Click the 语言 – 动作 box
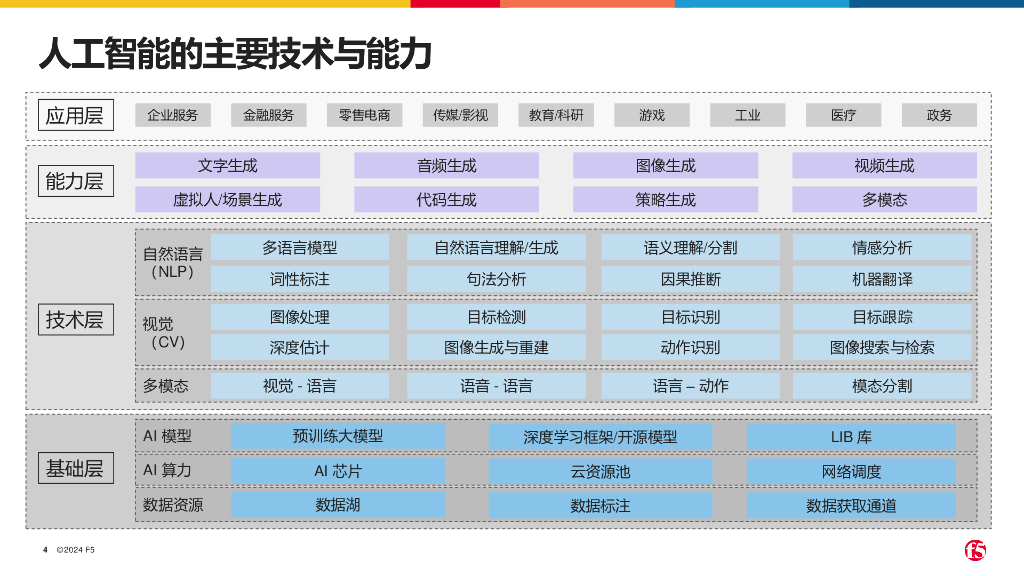 [690, 386]
